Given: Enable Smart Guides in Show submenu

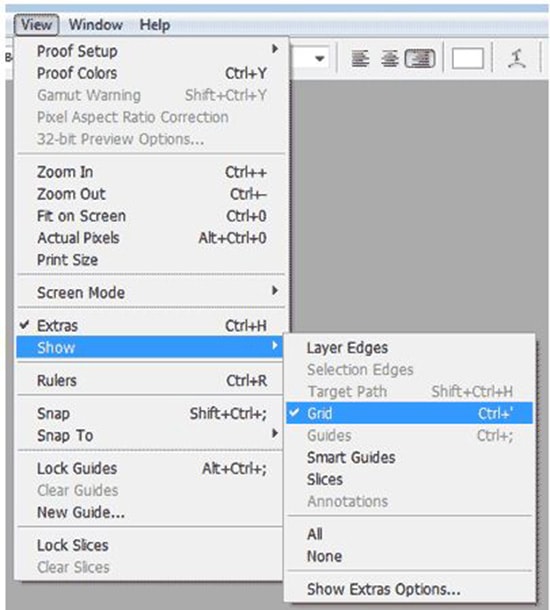Looking at the screenshot, I should coord(409,458).
